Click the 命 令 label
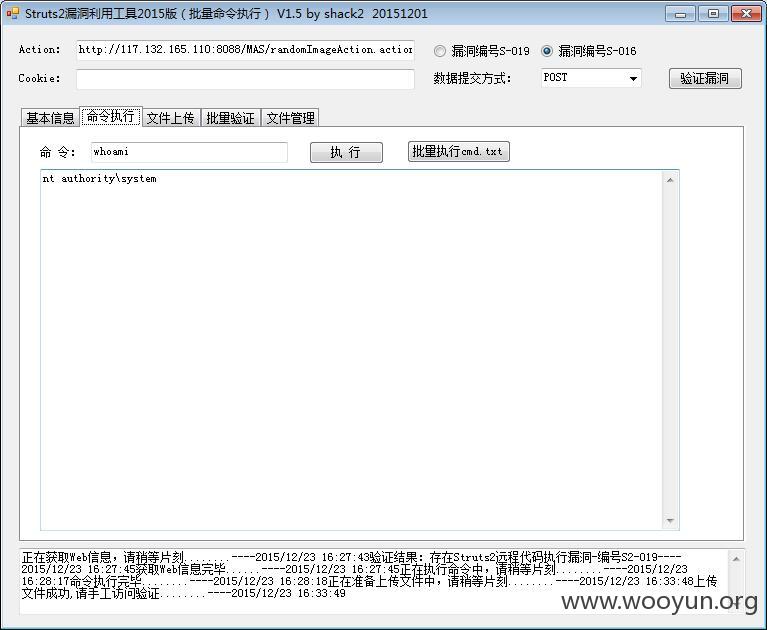The width and height of the screenshot is (767, 630). click(58, 153)
